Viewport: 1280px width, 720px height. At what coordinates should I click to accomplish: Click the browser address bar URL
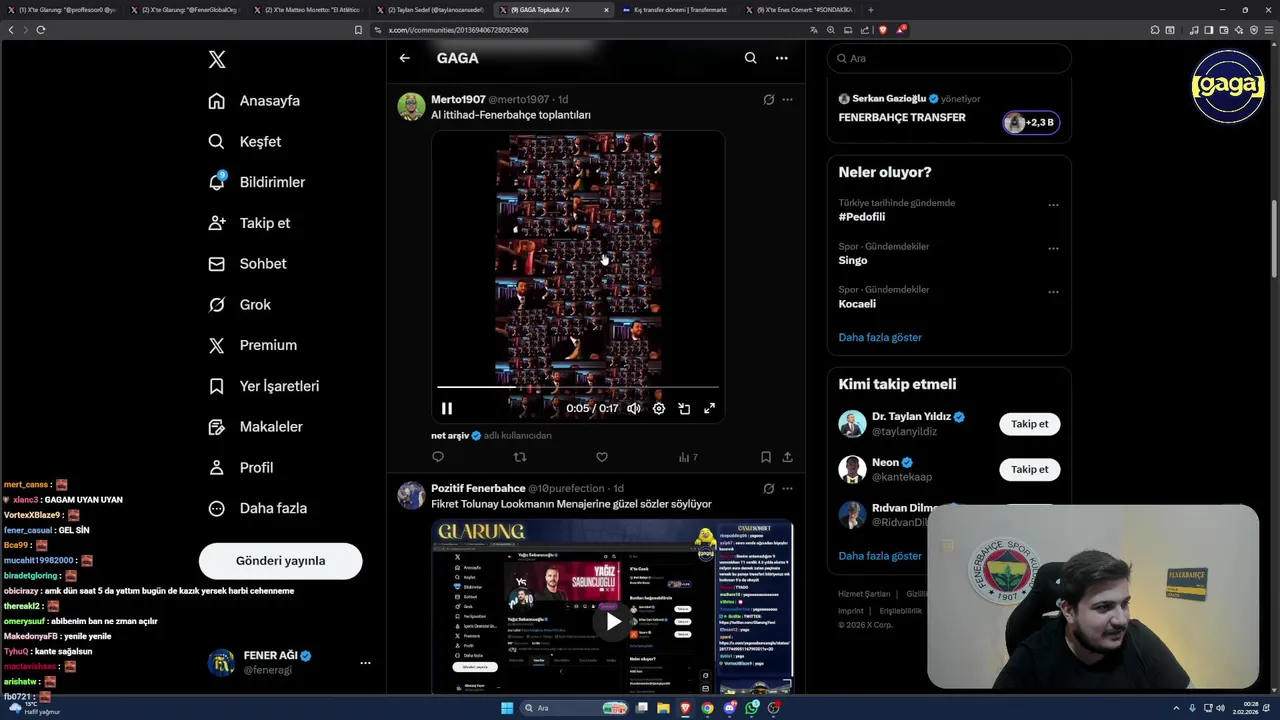tap(458, 30)
